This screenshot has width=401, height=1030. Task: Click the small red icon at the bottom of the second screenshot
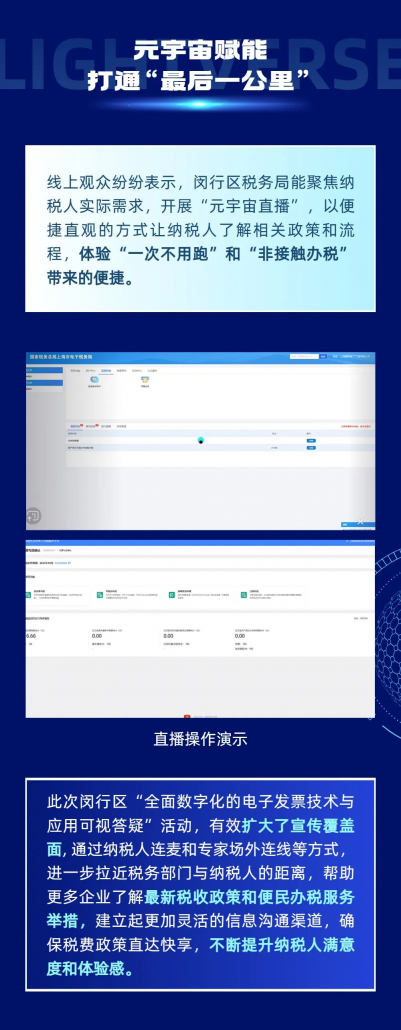187,716
